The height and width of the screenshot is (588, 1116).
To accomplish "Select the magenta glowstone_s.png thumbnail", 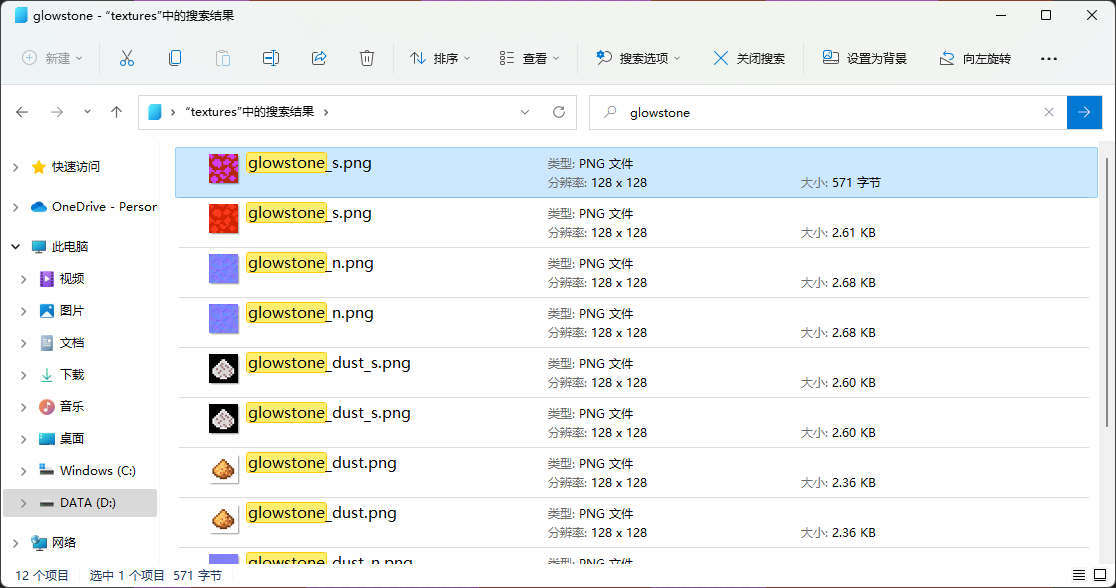I will [x=223, y=169].
